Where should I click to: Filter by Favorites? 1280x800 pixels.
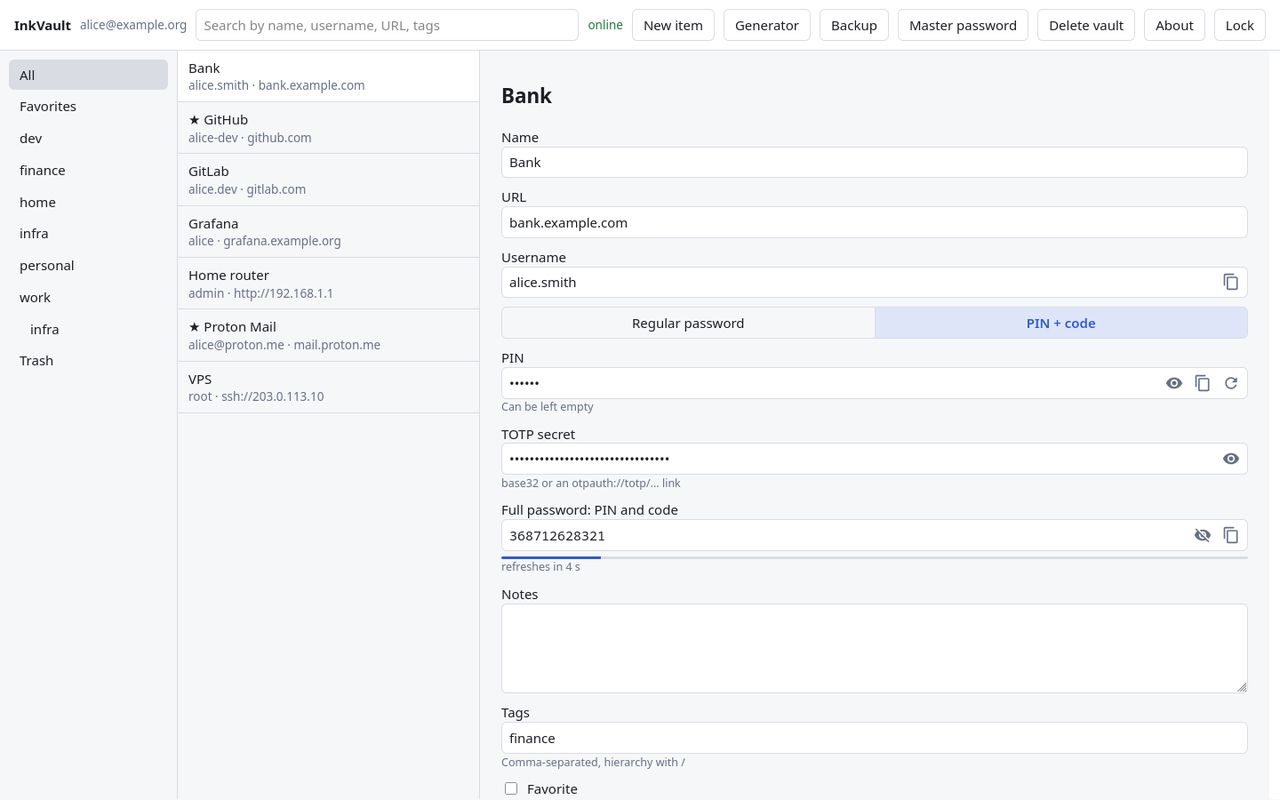point(89,106)
